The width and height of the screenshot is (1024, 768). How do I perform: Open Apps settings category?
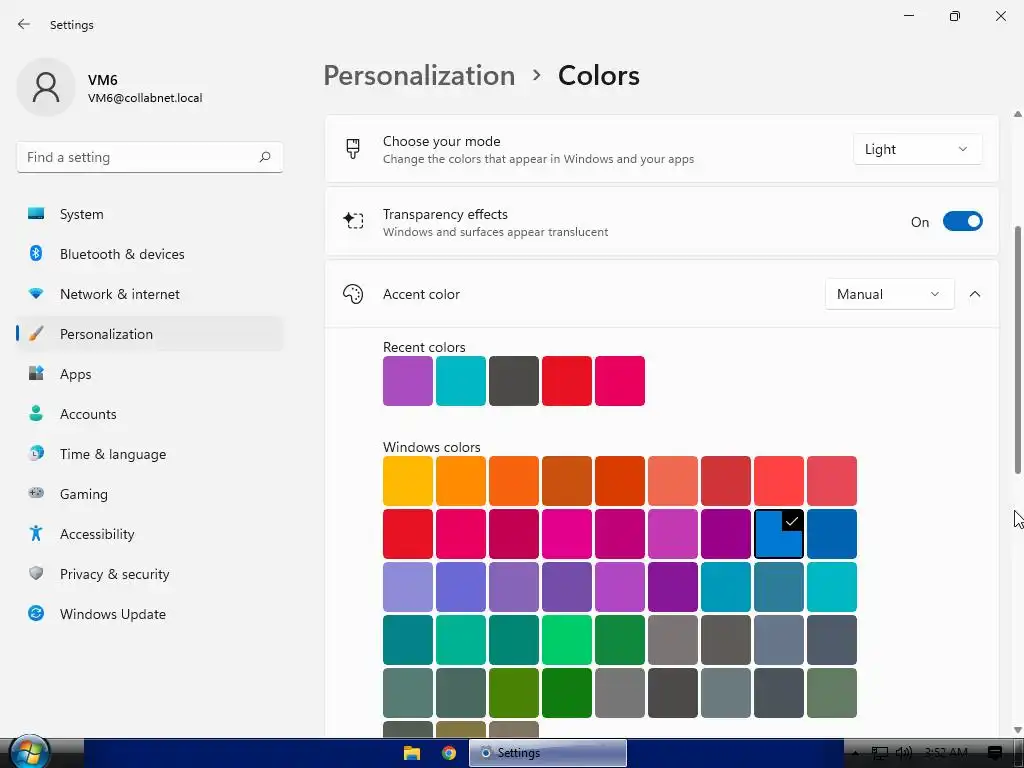[x=150, y=374]
